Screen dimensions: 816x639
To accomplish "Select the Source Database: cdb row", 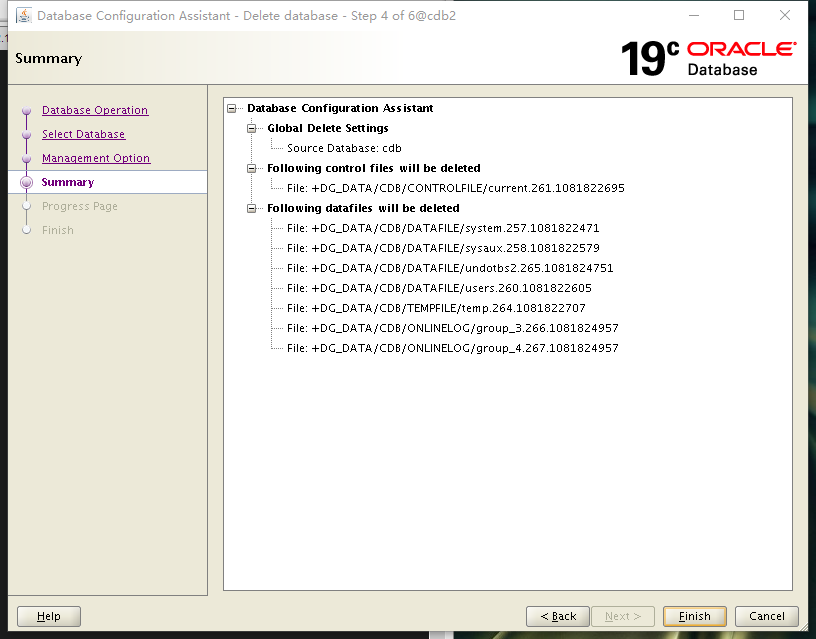I will (344, 148).
